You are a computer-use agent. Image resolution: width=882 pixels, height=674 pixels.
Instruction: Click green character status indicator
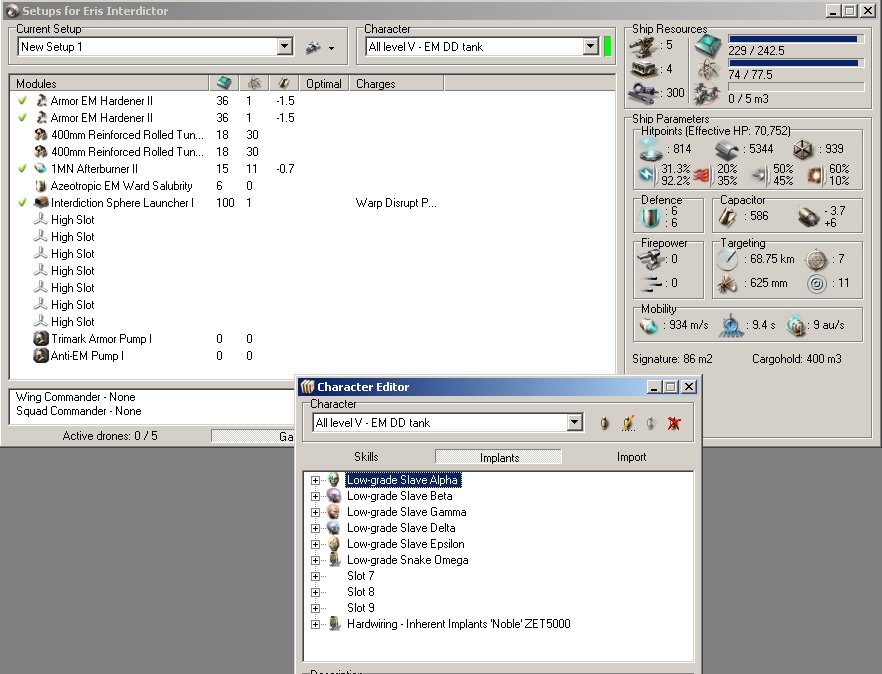pyautogui.click(x=608, y=46)
